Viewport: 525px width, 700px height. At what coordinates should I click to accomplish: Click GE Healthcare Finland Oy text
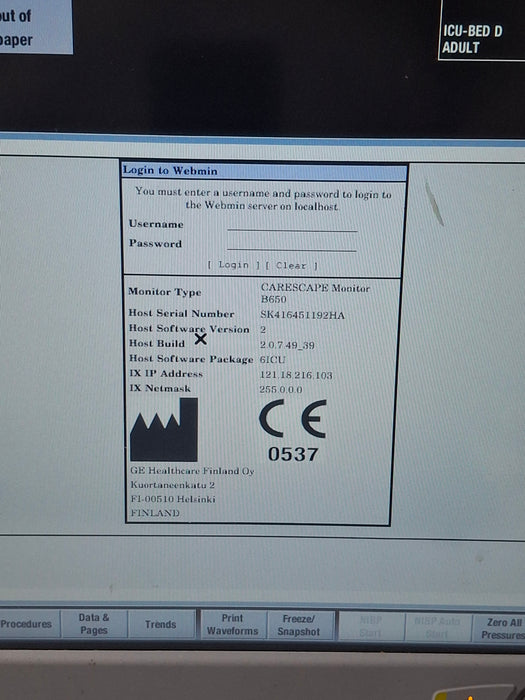coord(192,471)
